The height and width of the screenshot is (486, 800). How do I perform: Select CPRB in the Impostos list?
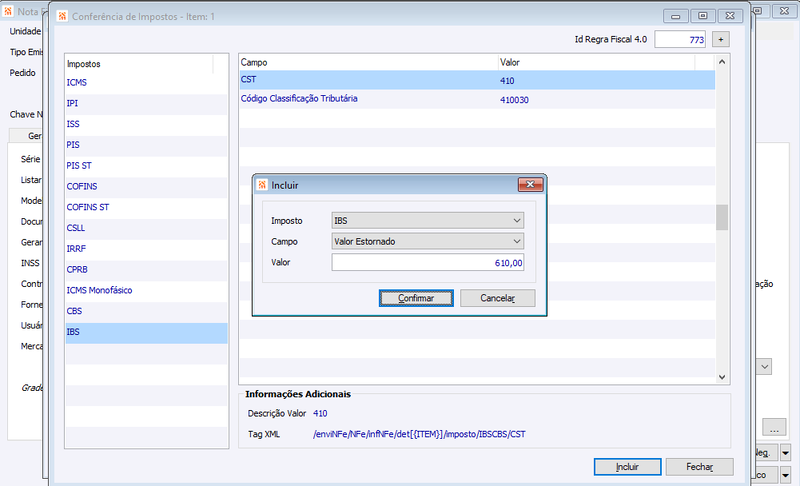(x=146, y=270)
